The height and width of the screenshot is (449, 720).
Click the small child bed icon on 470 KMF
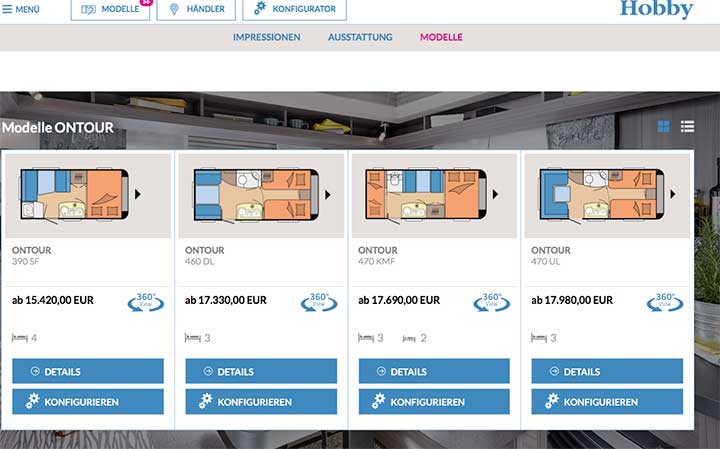pos(409,339)
